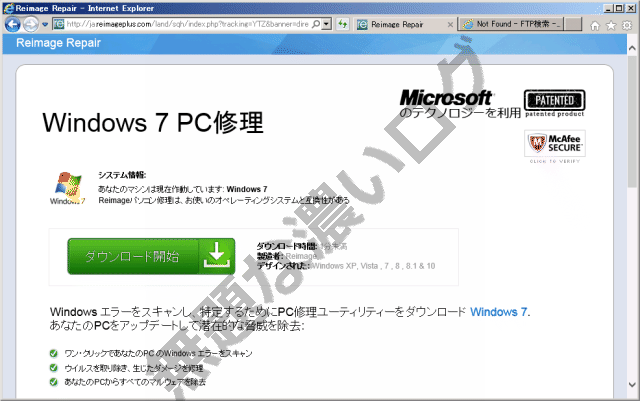This screenshot has height=401, width=640.
Task: Click the Reimage Repair header title
Action: [x=58, y=43]
